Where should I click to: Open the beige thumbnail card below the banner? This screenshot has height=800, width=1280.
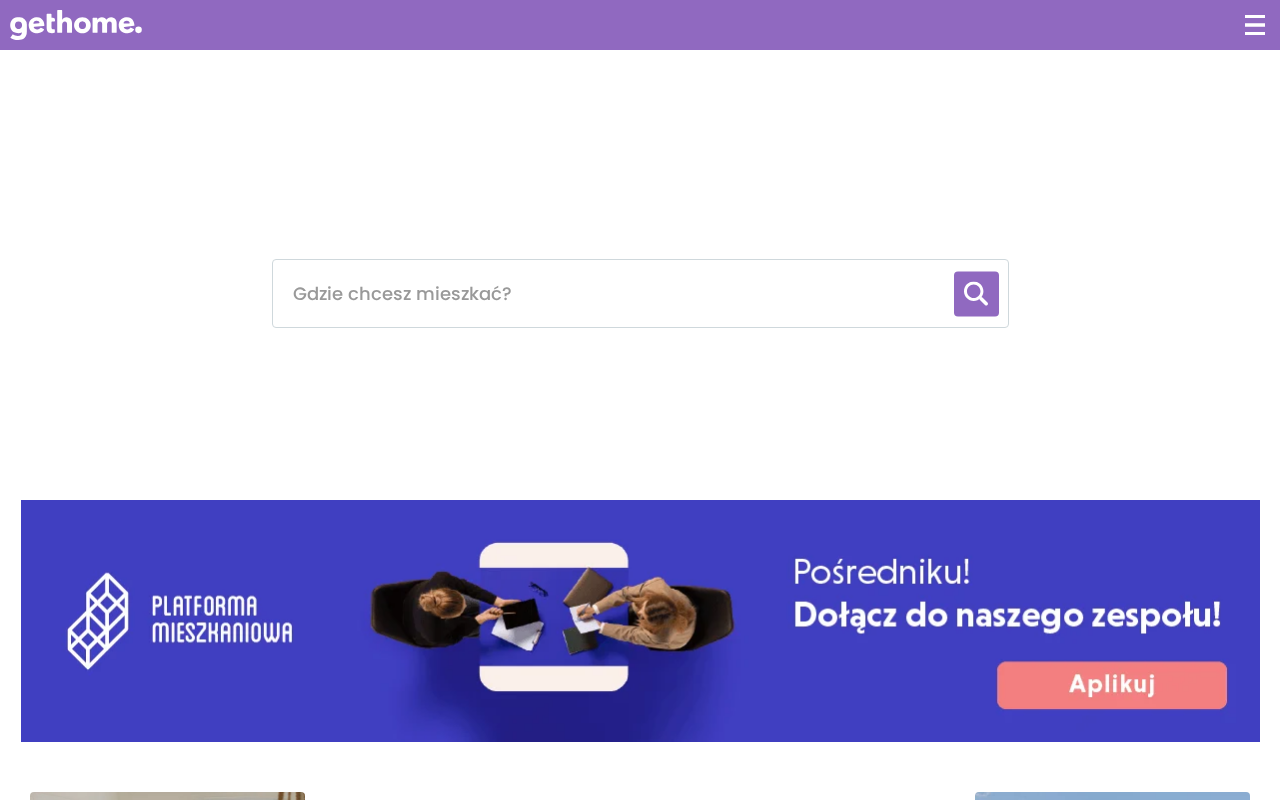167,796
